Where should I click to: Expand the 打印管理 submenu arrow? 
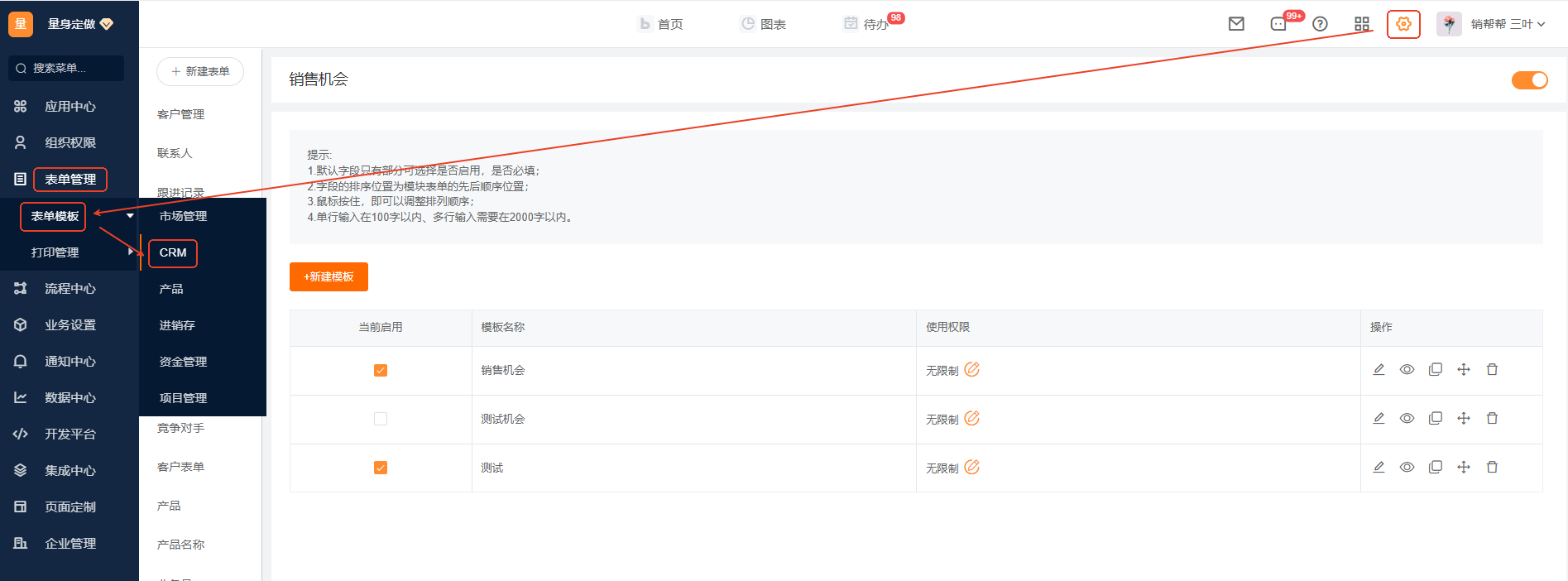click(131, 252)
